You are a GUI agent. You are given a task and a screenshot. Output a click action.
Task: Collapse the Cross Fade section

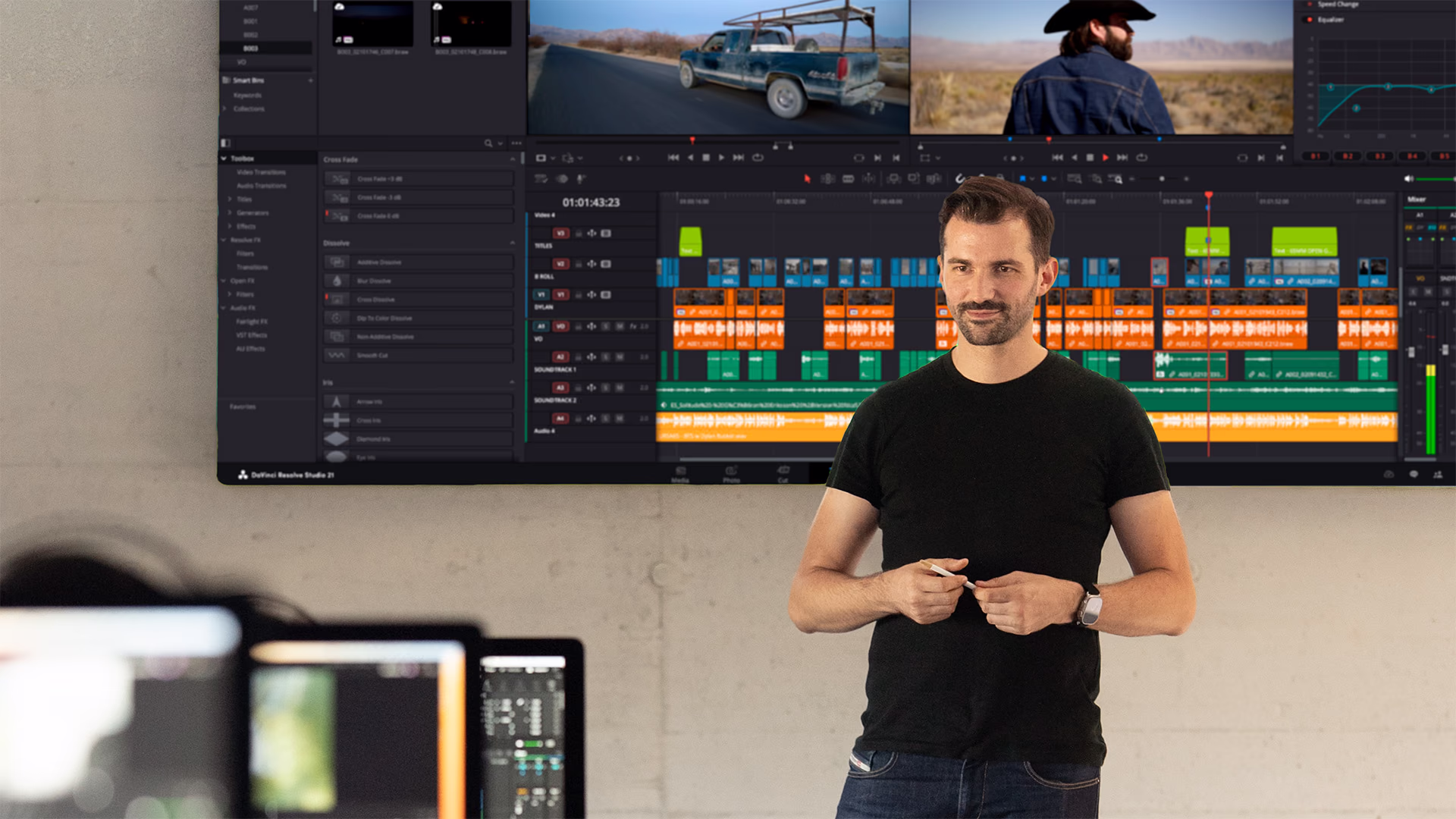513,159
